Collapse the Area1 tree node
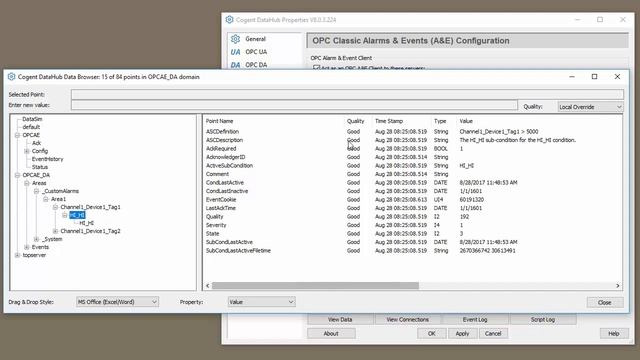The image size is (640, 360). [46, 199]
